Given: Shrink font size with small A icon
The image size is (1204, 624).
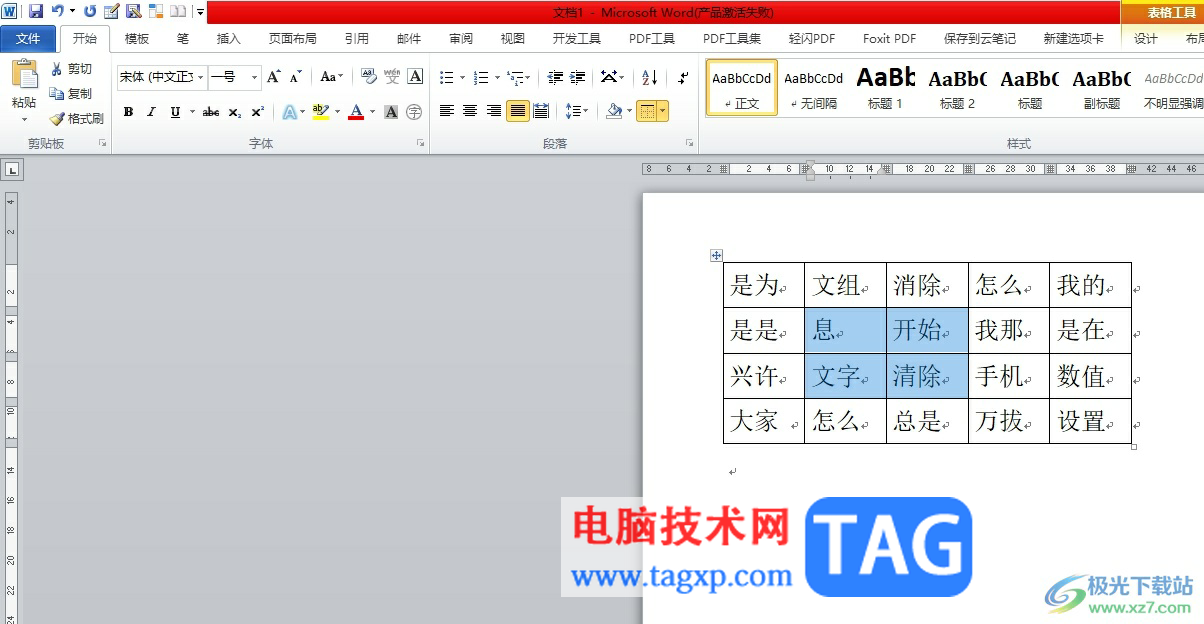Looking at the screenshot, I should click(295, 77).
